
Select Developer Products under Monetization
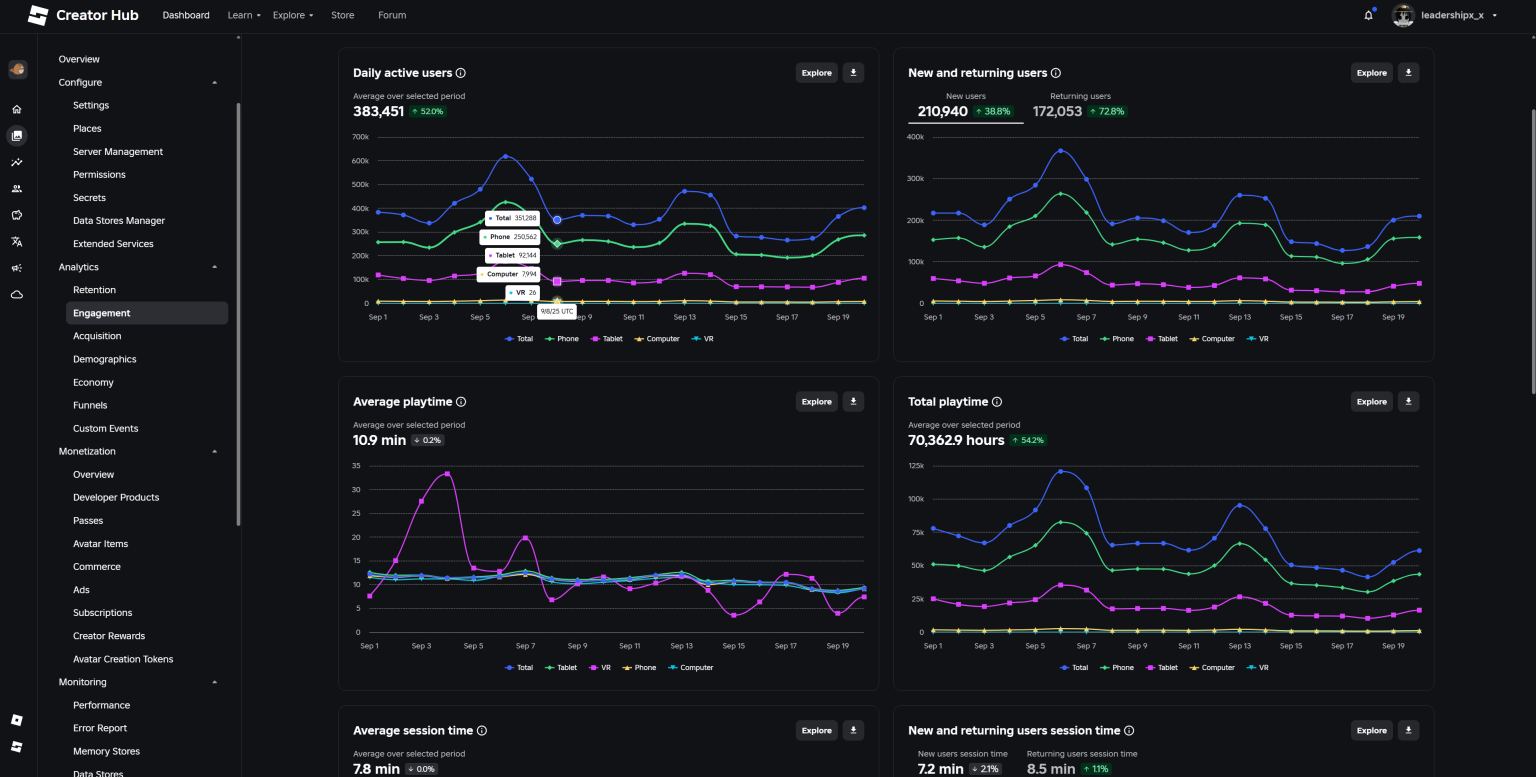click(115, 497)
